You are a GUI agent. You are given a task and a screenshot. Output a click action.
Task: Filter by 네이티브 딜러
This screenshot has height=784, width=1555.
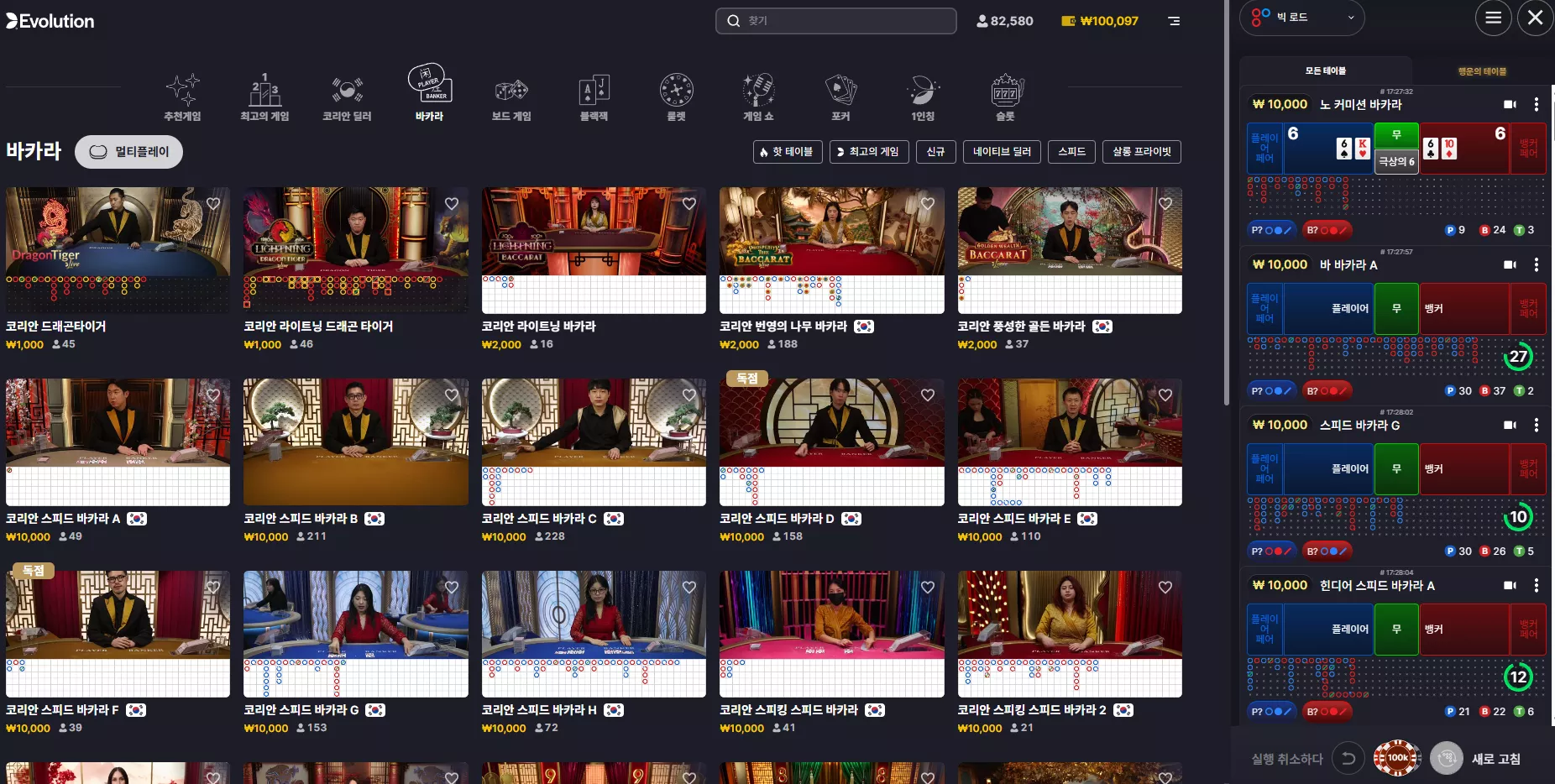pos(1002,152)
